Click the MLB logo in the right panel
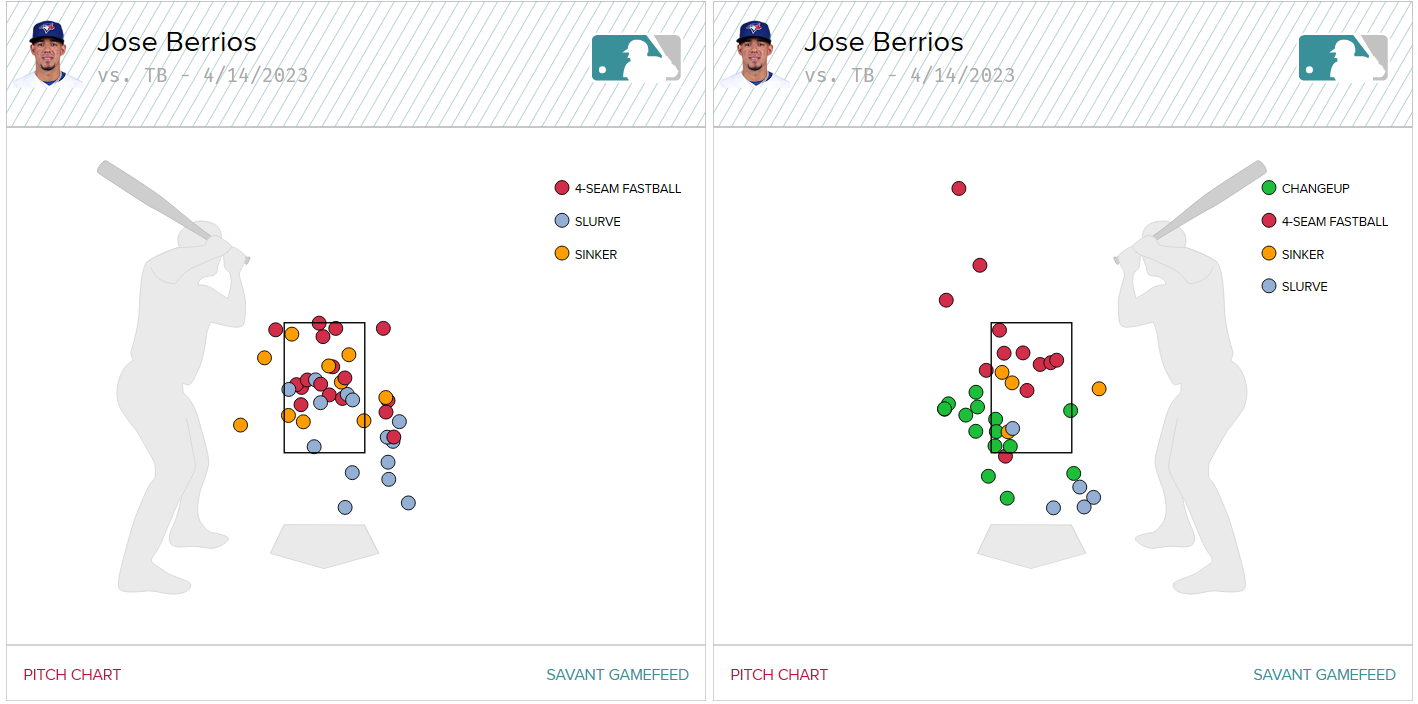Screen dimensions: 1418x704 point(1341,59)
